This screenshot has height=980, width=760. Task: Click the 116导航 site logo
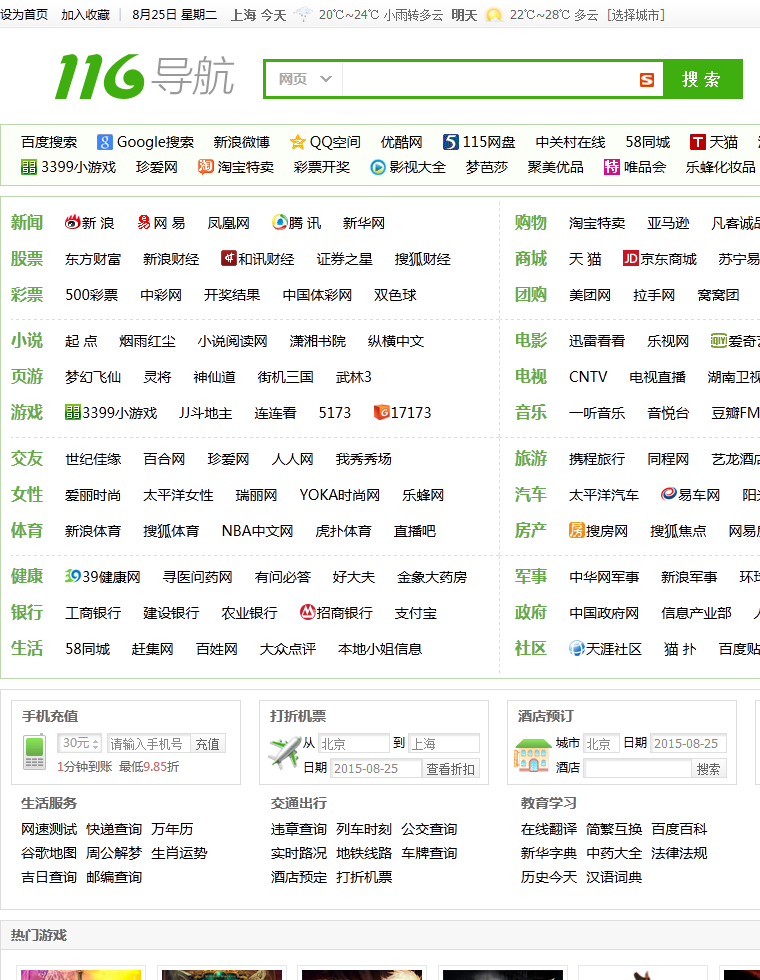pyautogui.click(x=145, y=77)
